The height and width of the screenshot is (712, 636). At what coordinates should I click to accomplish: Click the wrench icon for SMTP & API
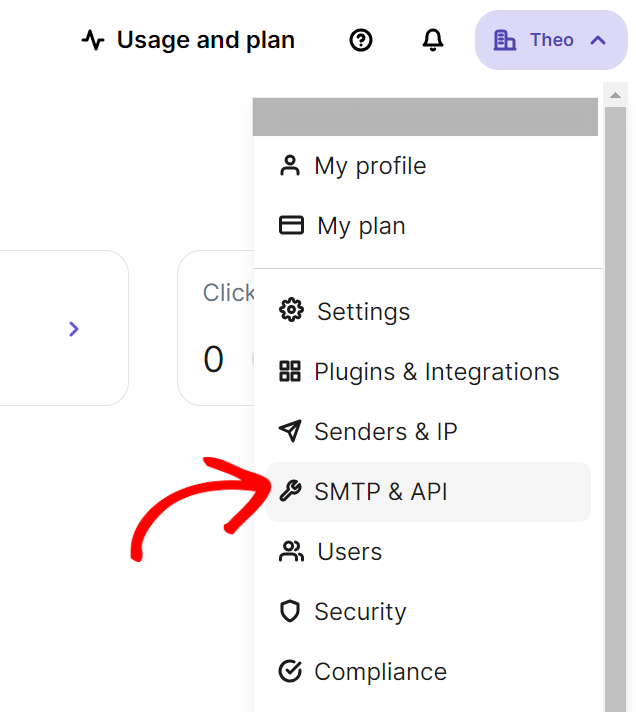(290, 491)
